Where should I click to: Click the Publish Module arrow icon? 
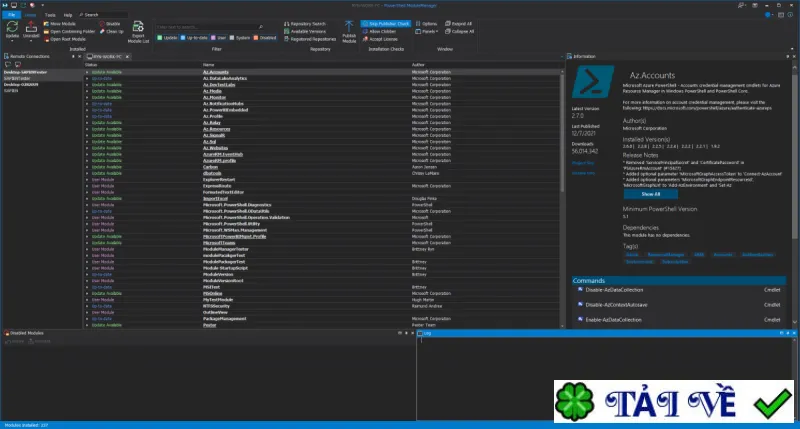pos(349,27)
